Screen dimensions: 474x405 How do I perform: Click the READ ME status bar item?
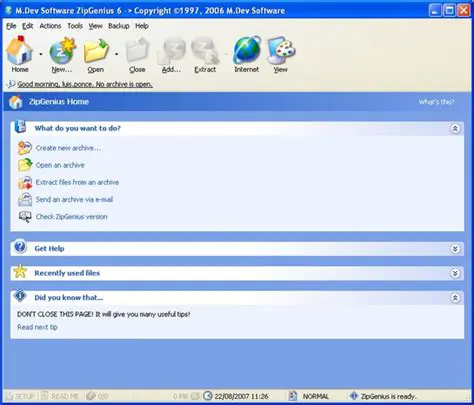click(59, 396)
